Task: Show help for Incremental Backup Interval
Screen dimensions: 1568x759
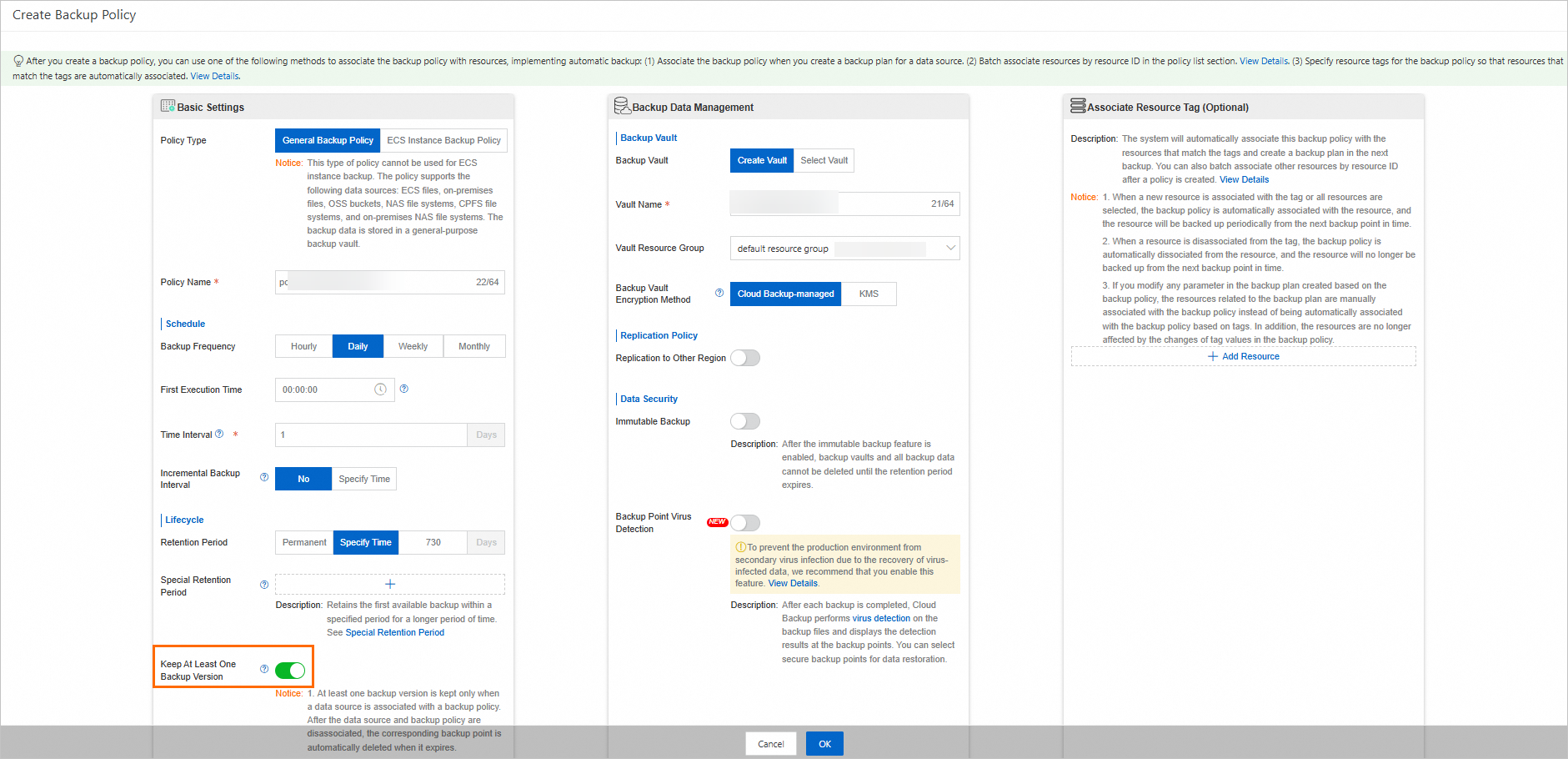Action: click(264, 477)
